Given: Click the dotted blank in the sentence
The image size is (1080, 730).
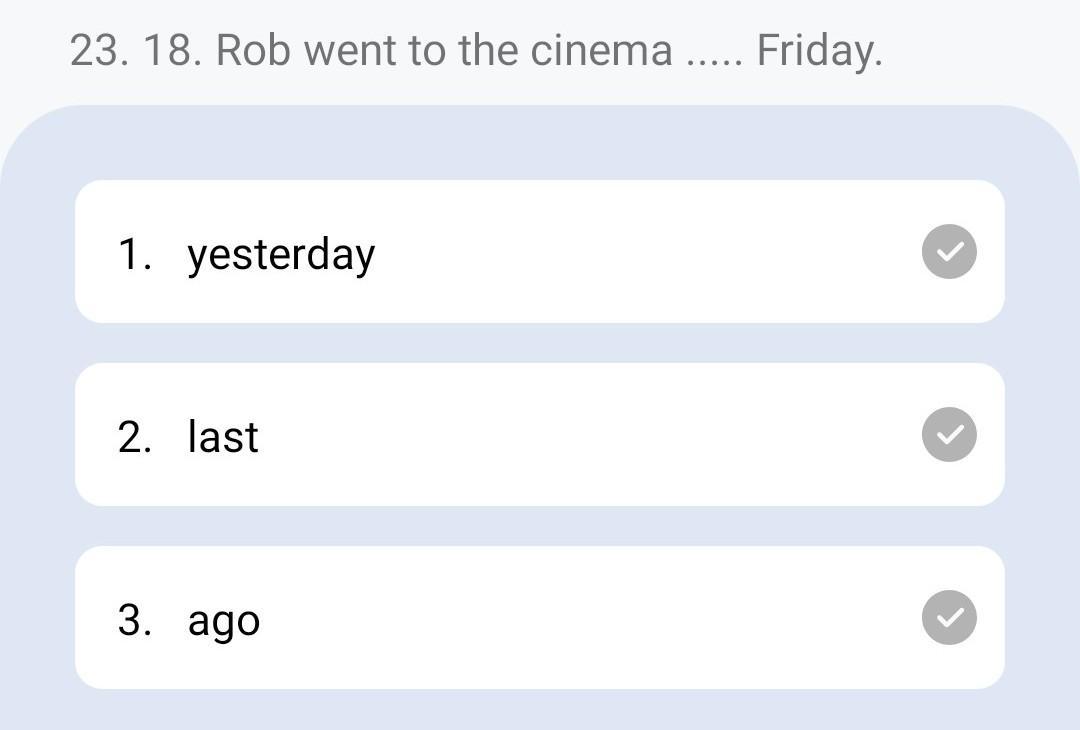Looking at the screenshot, I should coord(714,58).
